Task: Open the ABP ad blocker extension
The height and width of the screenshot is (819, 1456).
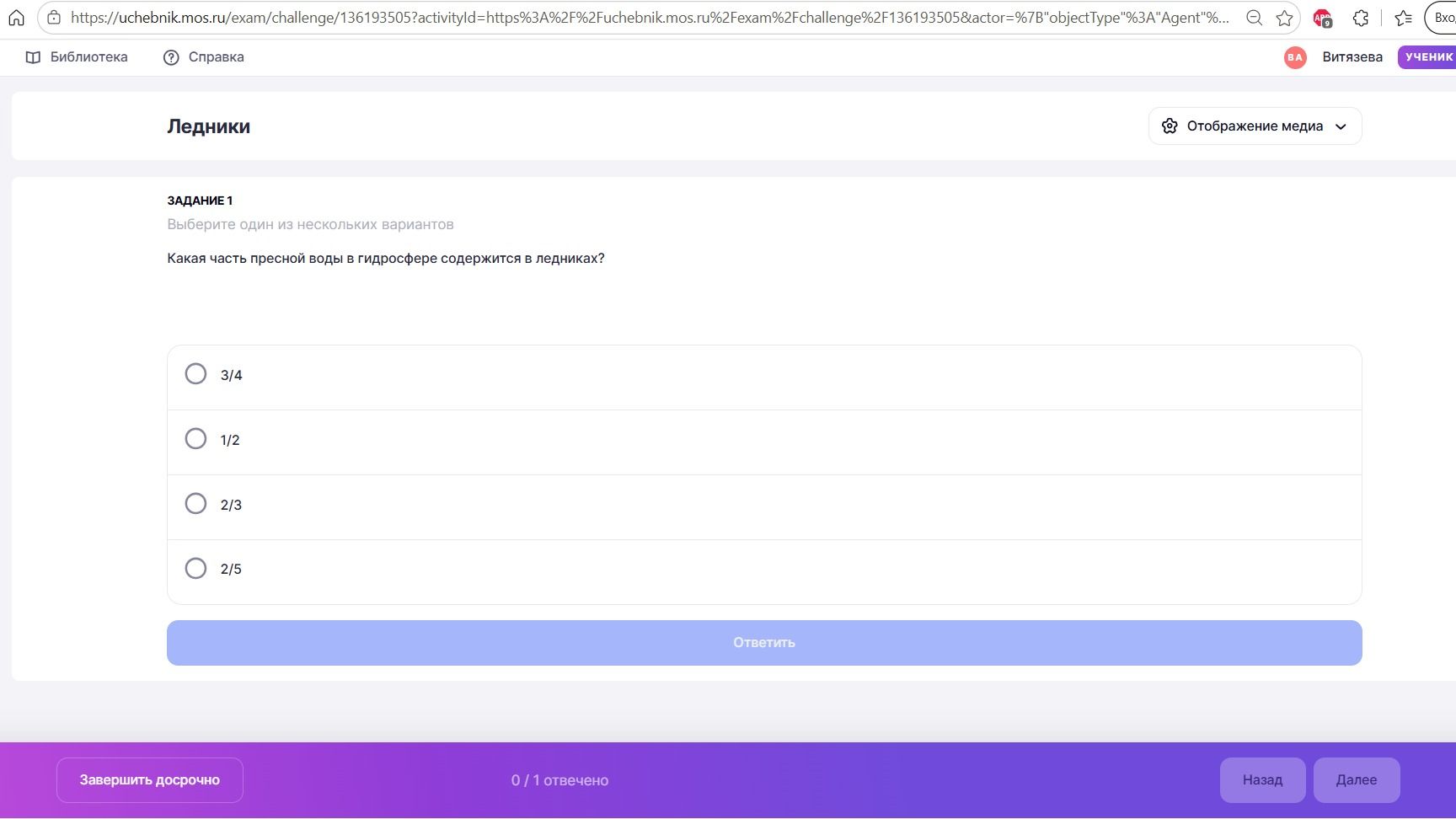Action: click(1322, 18)
